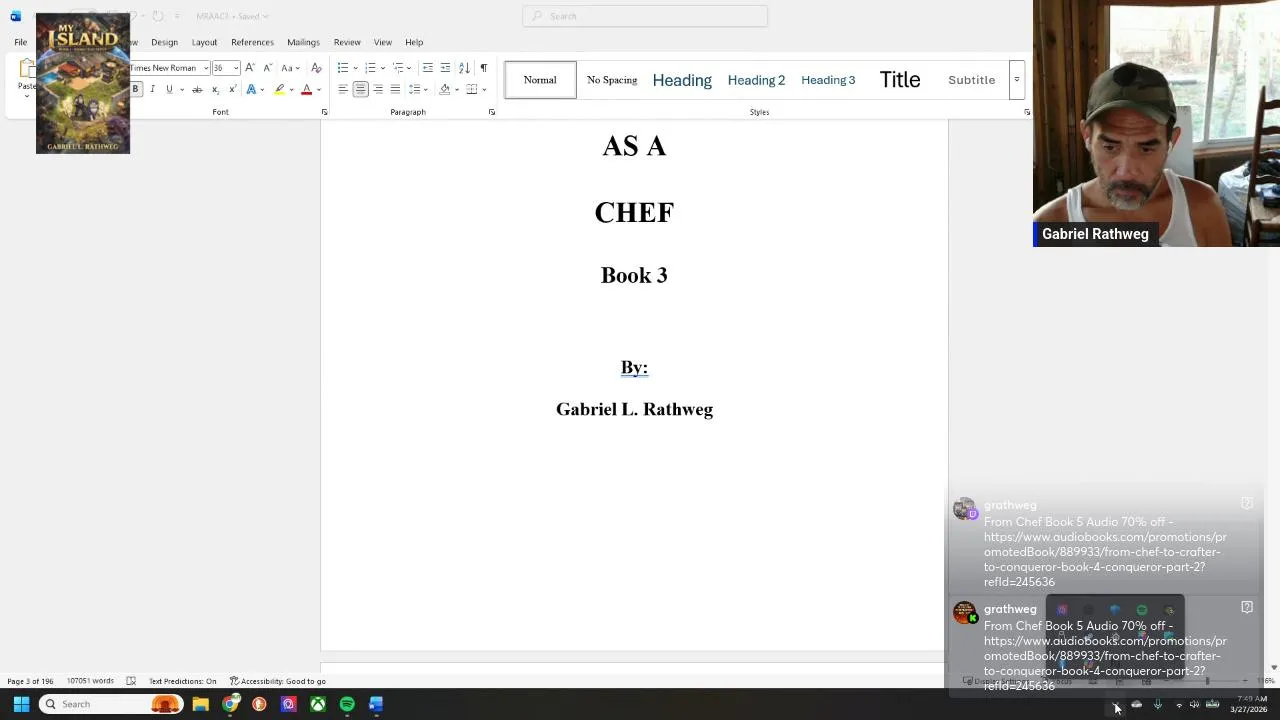The height and width of the screenshot is (720, 1280).
Task: Toggle Subscript formatting
Action: [215, 89]
